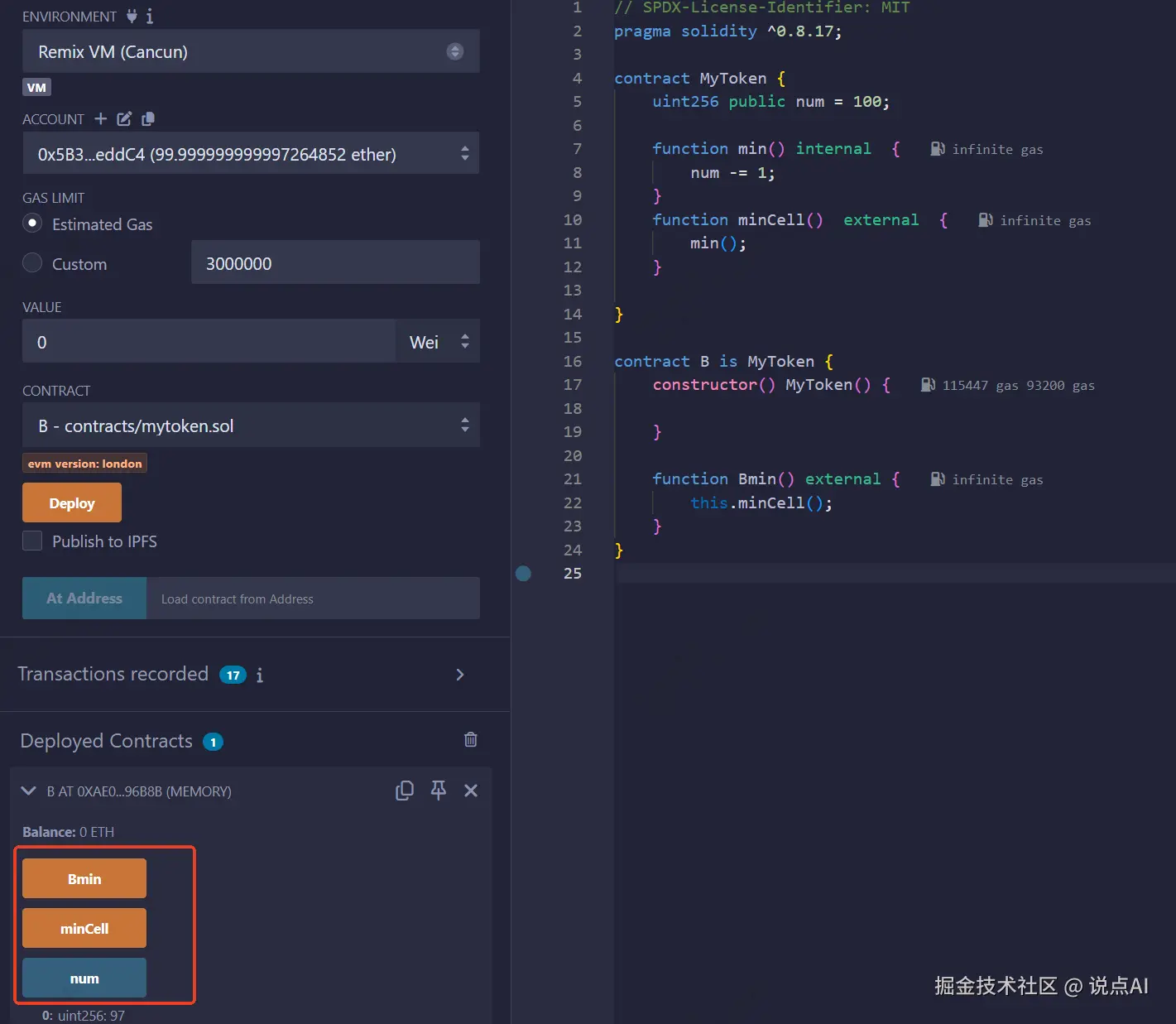This screenshot has height=1024, width=1176.
Task: Click code line 'uint256 public num = 100;'
Action: tap(770, 102)
